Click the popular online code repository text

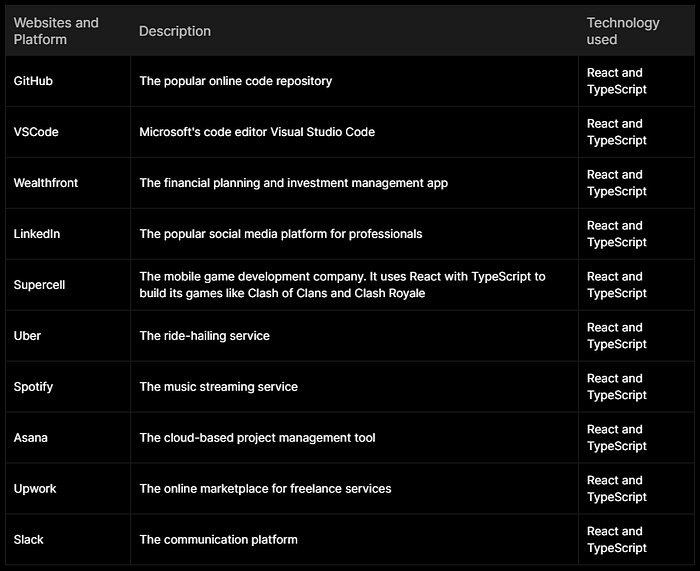(236, 81)
